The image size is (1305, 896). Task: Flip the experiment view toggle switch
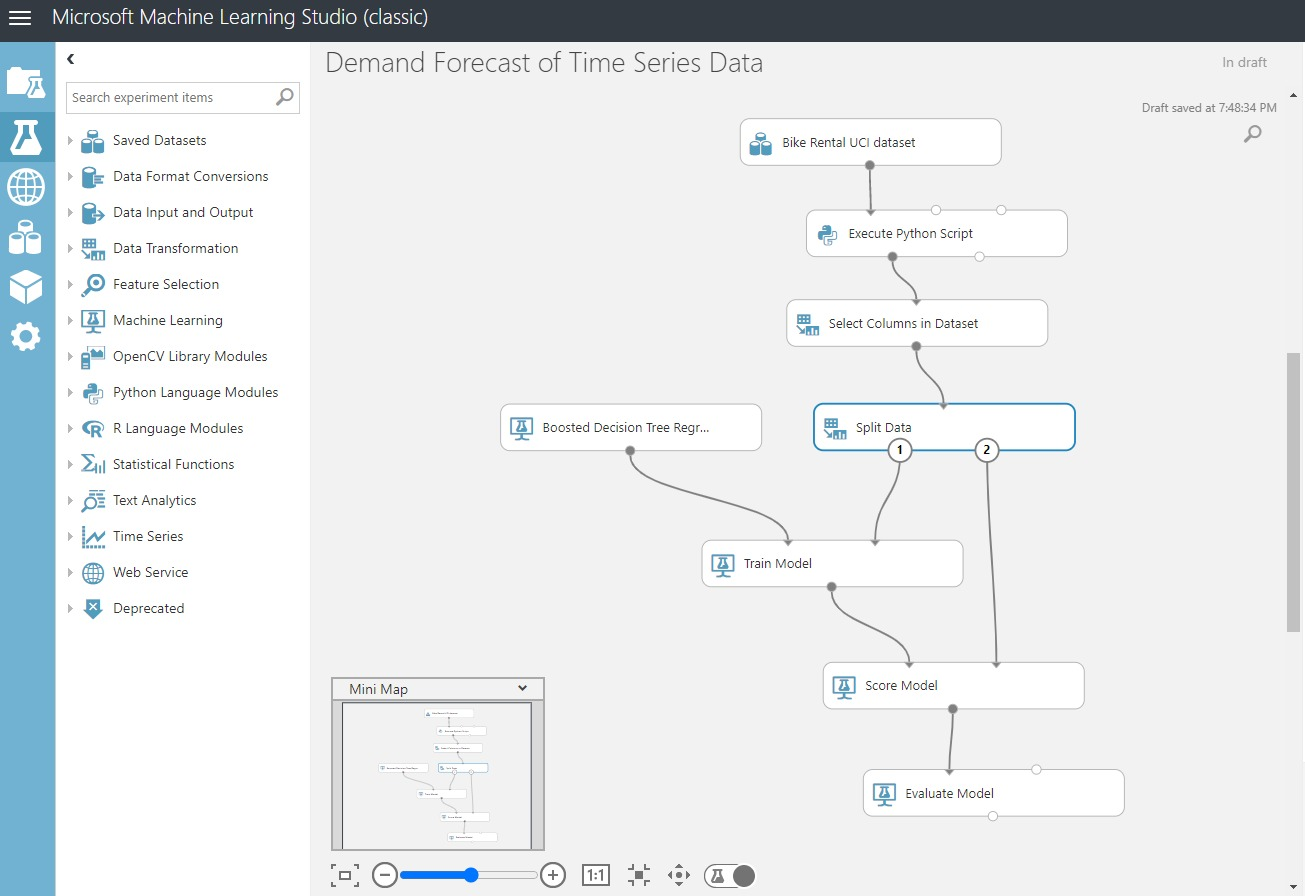point(729,875)
